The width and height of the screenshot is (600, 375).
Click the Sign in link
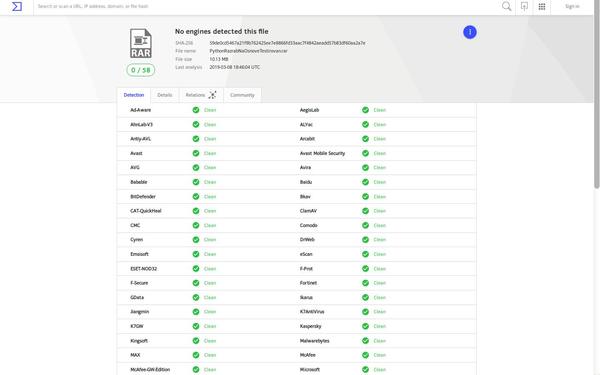(572, 6)
